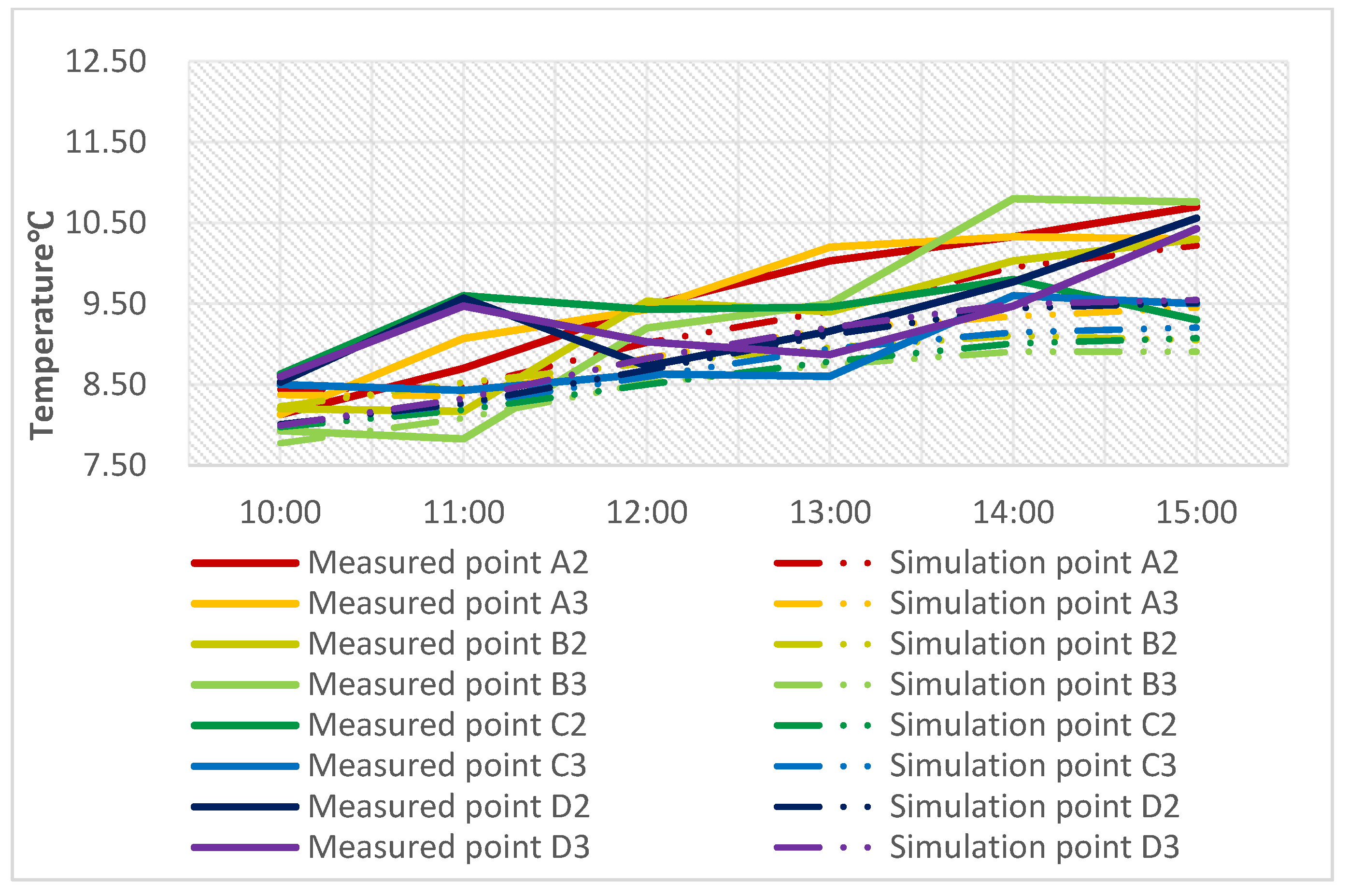Select the Simulation point B3 legend label
The height and width of the screenshot is (896, 1349).
(1033, 684)
